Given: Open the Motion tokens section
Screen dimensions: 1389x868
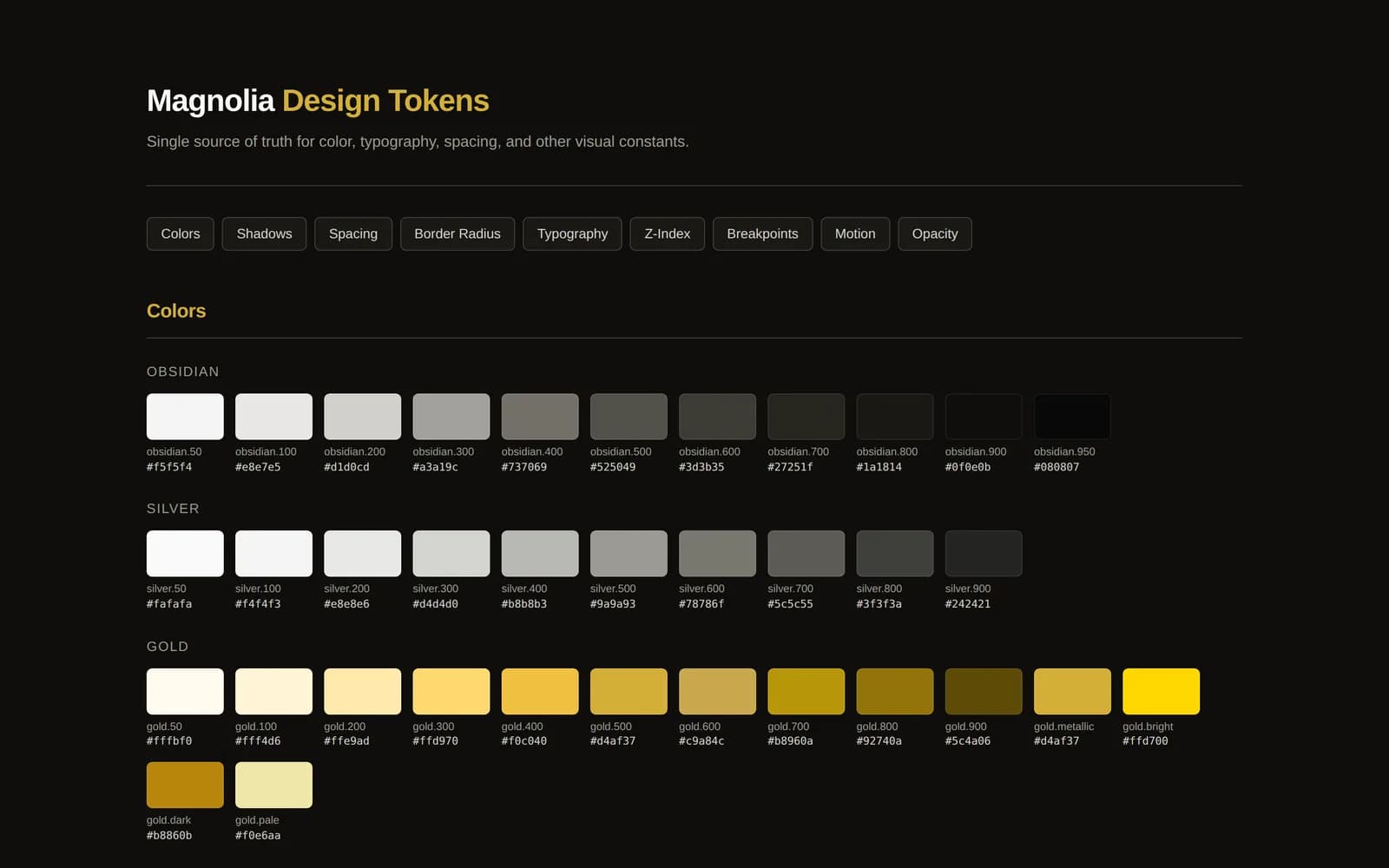Looking at the screenshot, I should click(855, 233).
